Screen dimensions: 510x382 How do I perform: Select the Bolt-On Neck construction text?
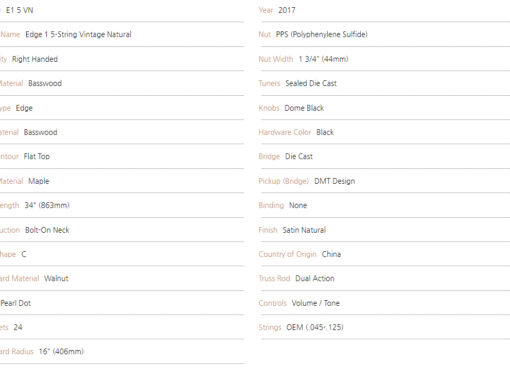47,230
